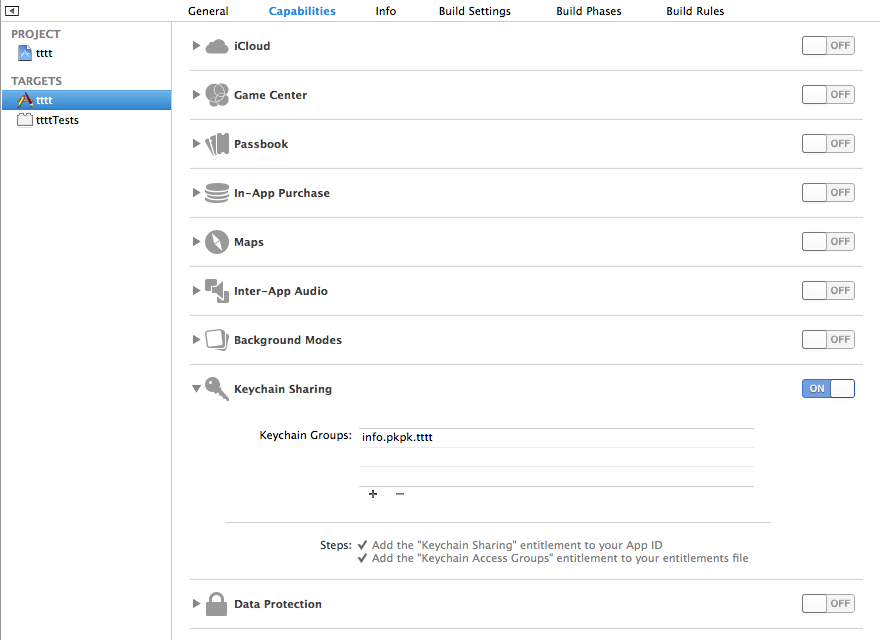Expand the Game Center disclosure triangle

coord(196,94)
